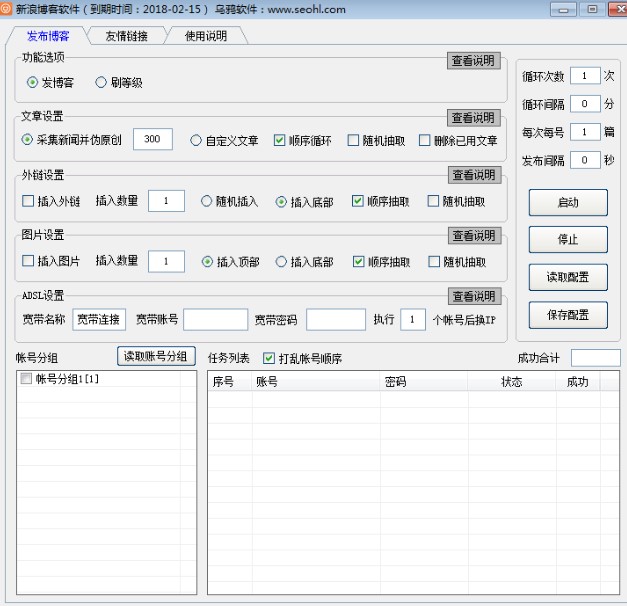
Task: Check the 帐号分组1[1] tree item
Action: [26, 379]
